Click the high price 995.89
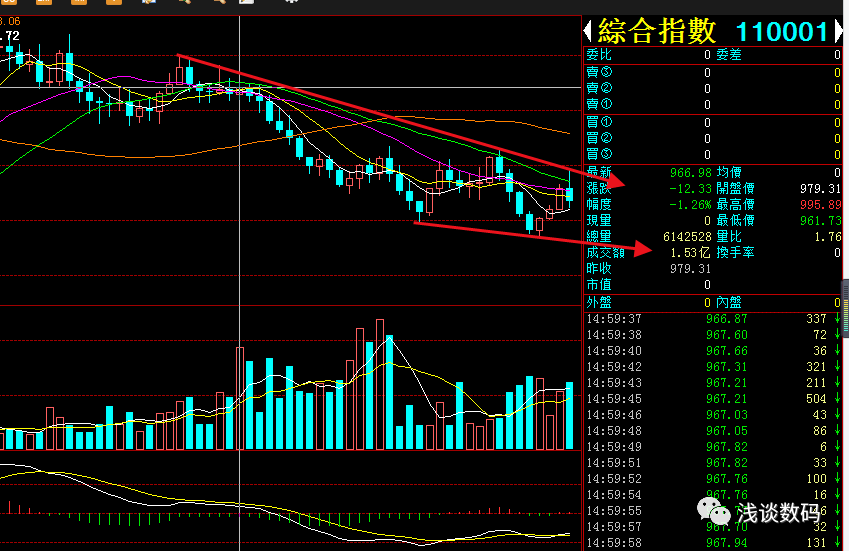This screenshot has width=849, height=551. point(821,205)
